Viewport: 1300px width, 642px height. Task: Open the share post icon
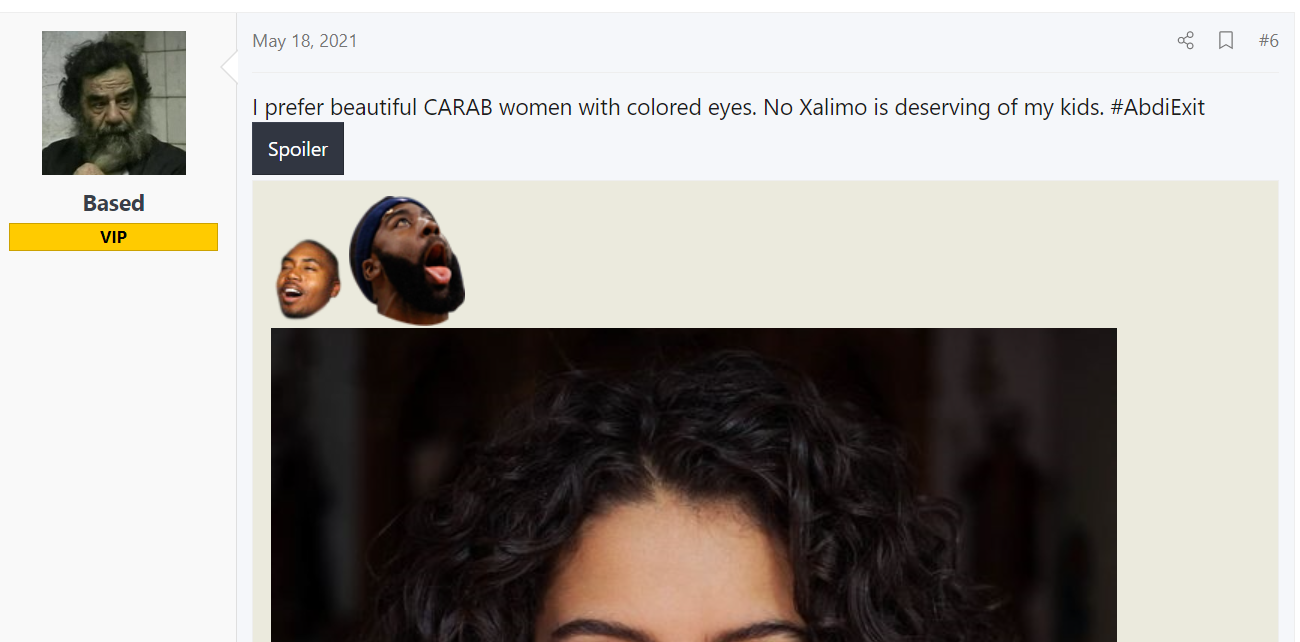pyautogui.click(x=1185, y=41)
